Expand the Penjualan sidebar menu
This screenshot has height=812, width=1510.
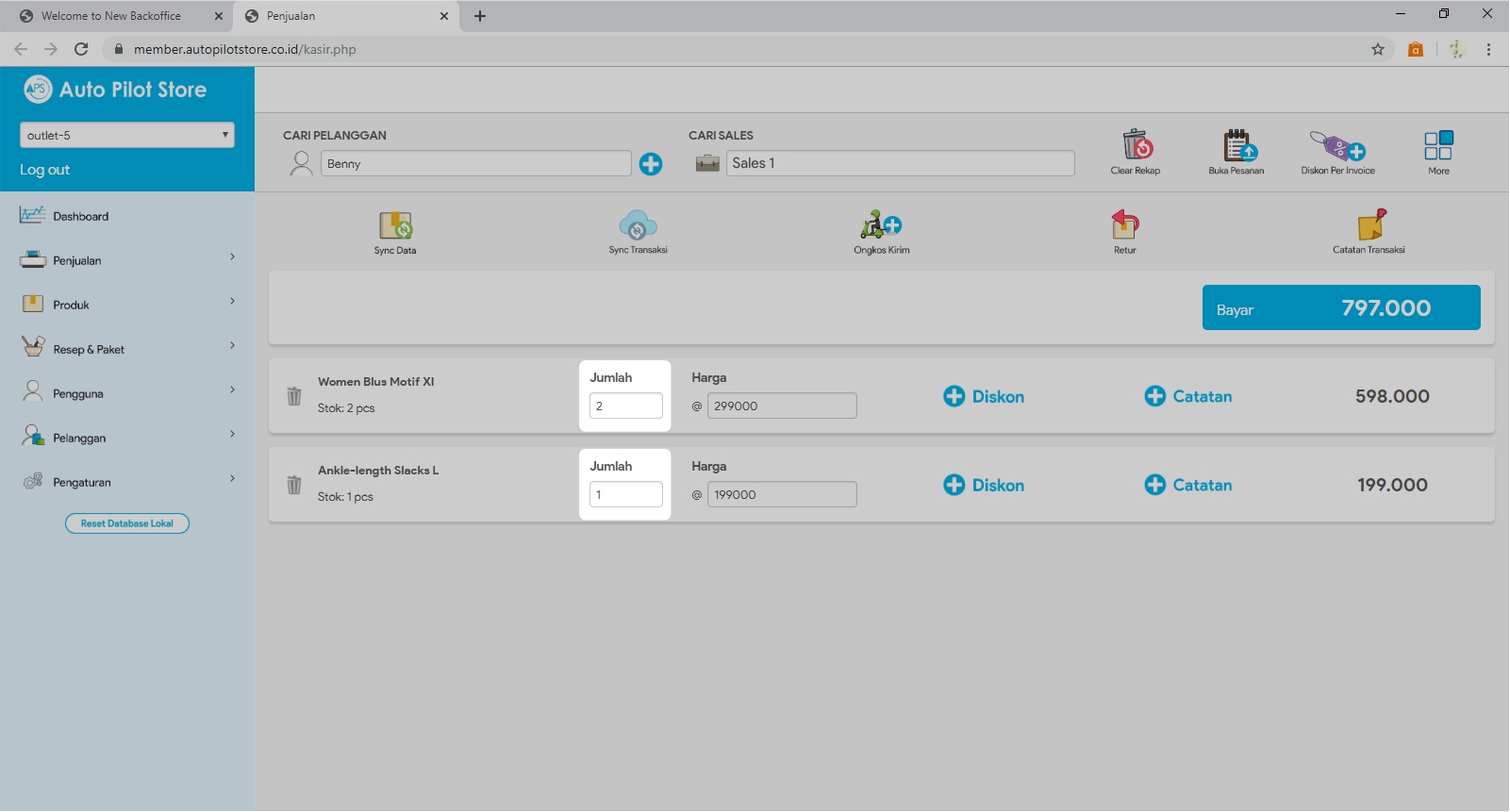(127, 260)
